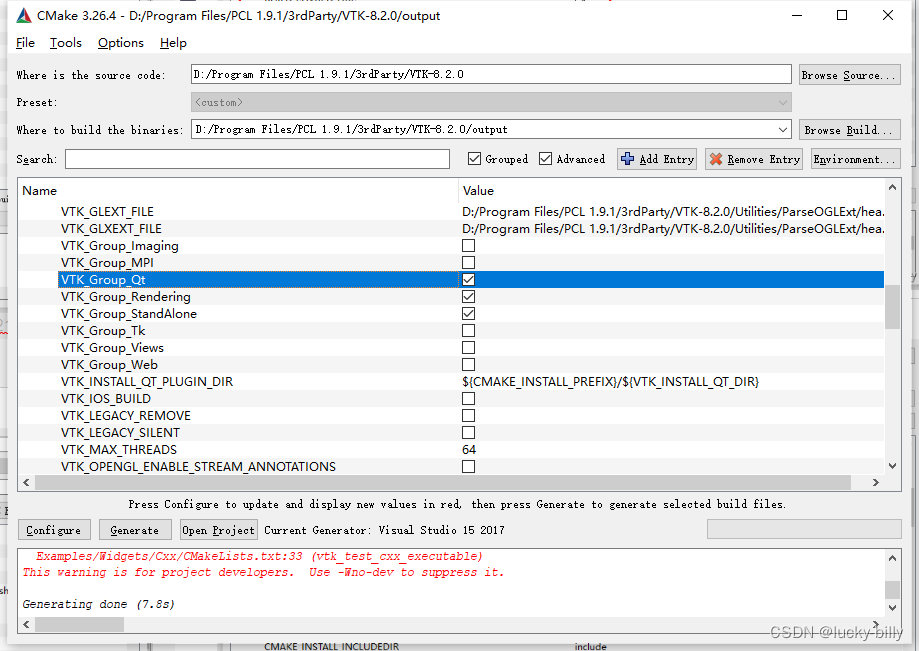Image resolution: width=919 pixels, height=651 pixels.
Task: Check the VTK_LEGACY_SILENT checkbox
Action: click(x=468, y=432)
